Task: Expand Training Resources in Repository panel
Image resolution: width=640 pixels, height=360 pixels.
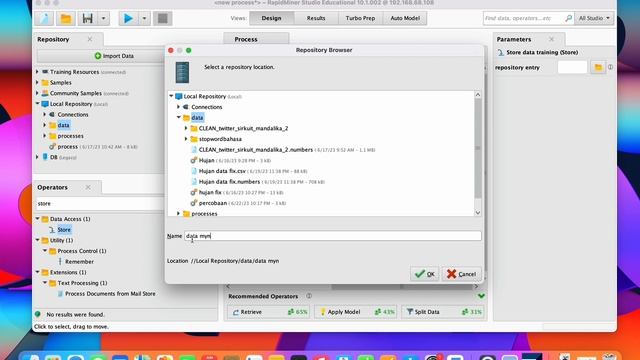Action: (x=38, y=72)
